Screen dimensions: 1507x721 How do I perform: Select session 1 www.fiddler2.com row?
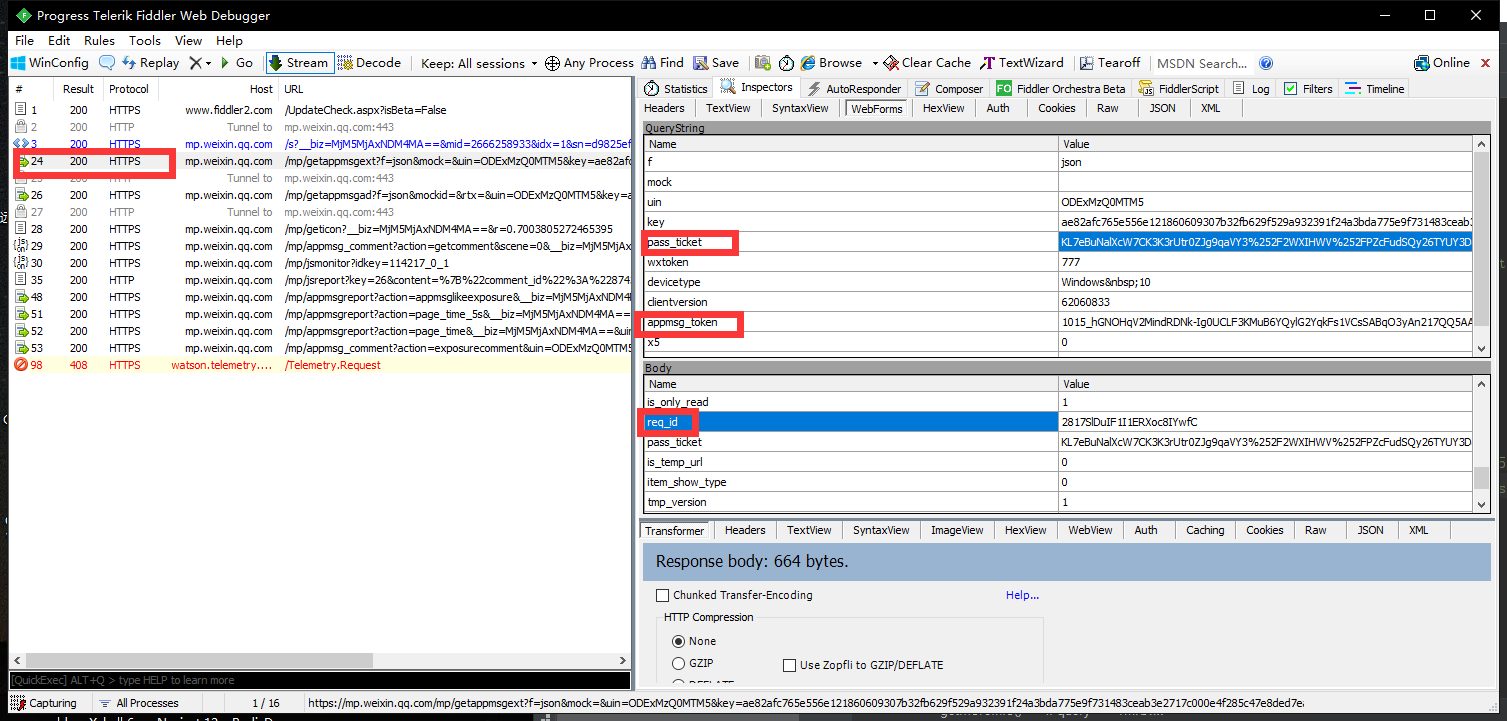click(x=320, y=110)
